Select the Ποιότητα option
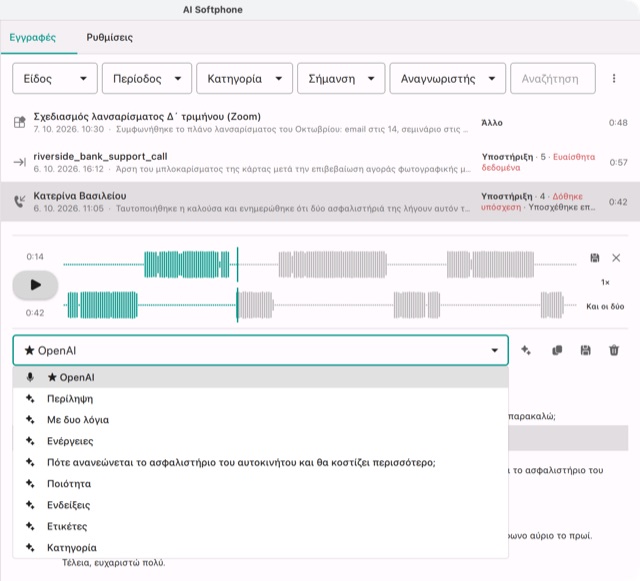Viewport: 640px width, 581px height. click(260, 483)
